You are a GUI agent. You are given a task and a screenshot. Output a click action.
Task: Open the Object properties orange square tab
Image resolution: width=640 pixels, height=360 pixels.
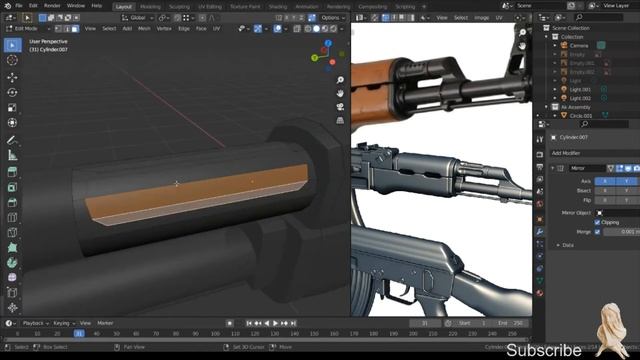[540, 220]
